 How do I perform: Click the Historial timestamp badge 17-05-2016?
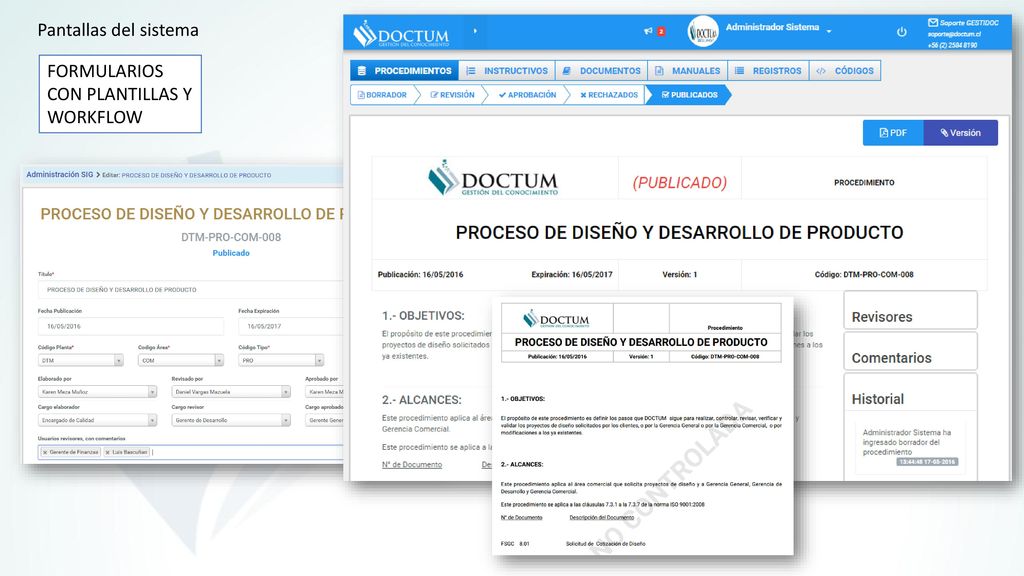pos(927,462)
